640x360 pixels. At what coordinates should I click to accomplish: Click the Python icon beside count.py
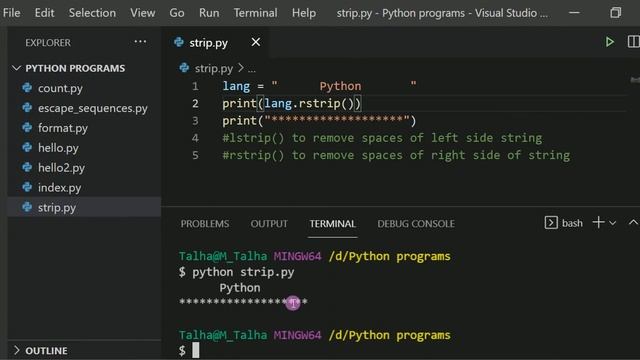[x=27, y=88]
